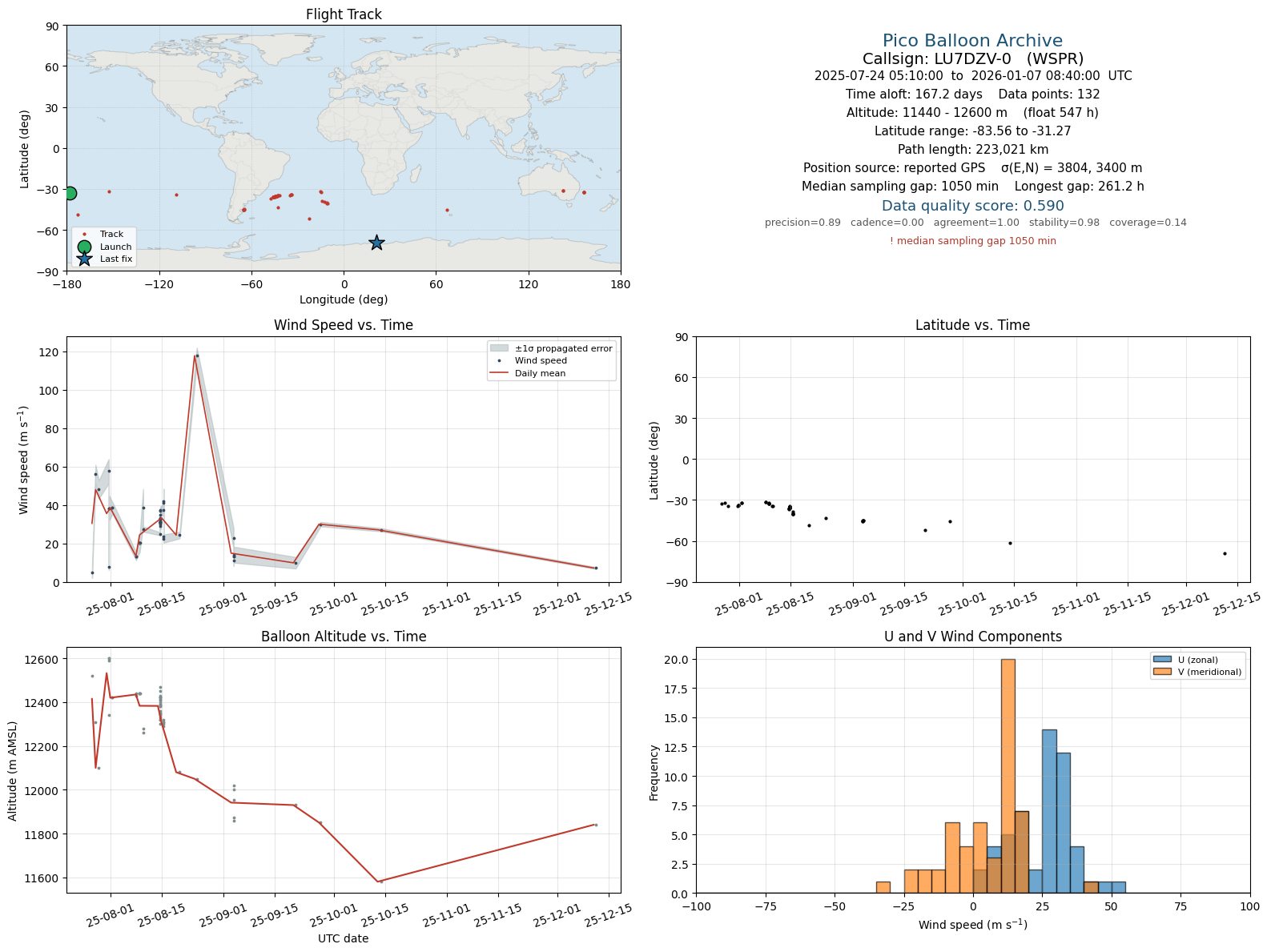1271x952 pixels.
Task: Click the 12600 tick label on the altitude axis
Action: coord(43,660)
